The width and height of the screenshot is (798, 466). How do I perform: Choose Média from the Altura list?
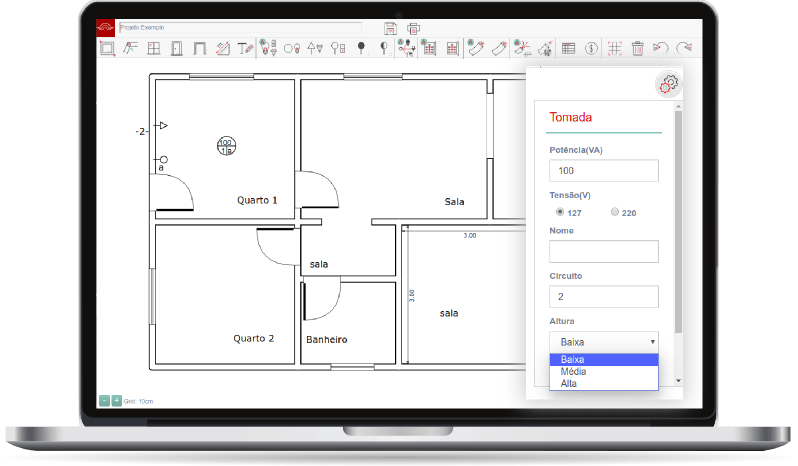click(604, 372)
